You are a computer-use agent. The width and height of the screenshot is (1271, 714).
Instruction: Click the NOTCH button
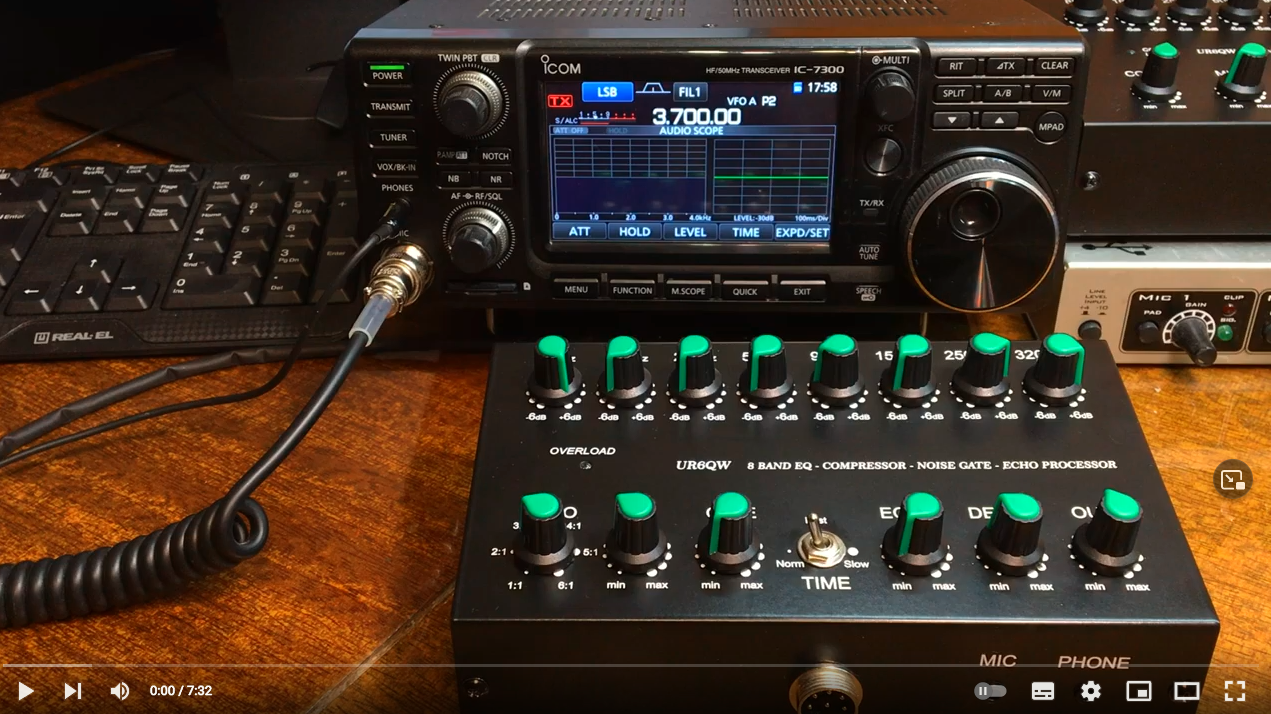(495, 156)
